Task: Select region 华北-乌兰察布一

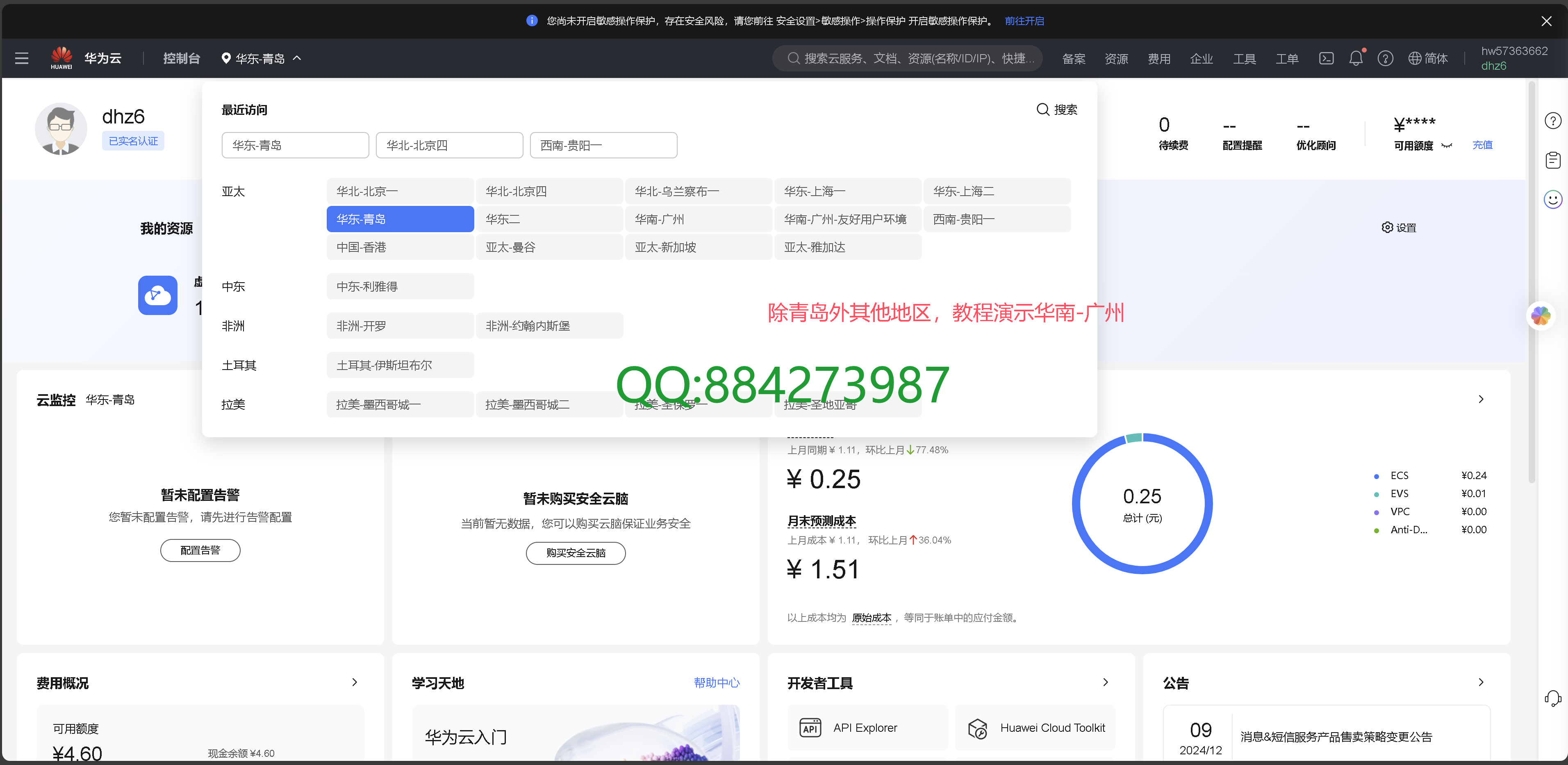Action: 698,191
